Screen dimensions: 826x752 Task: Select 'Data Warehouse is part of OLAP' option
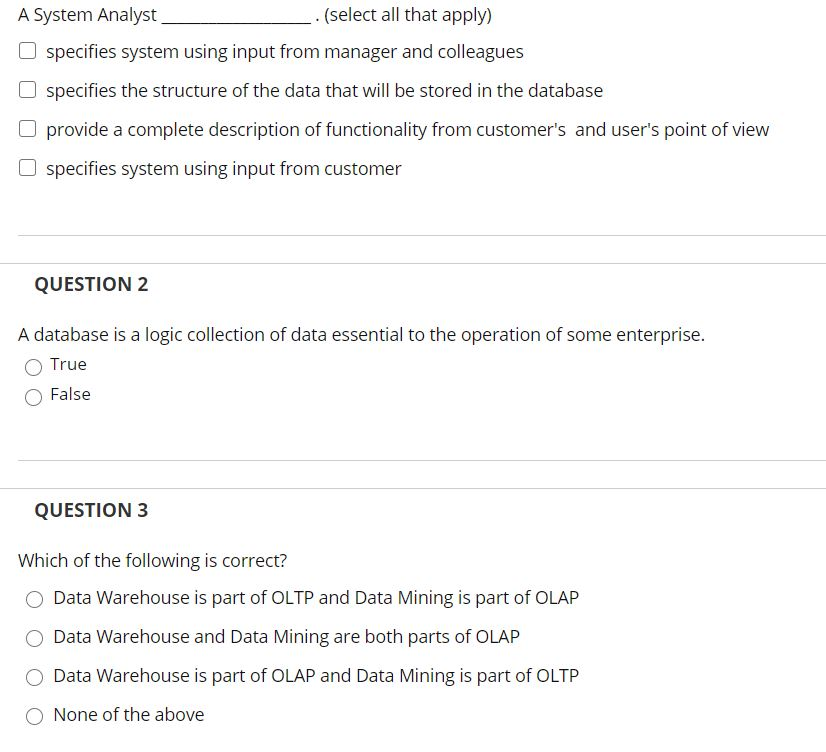point(35,676)
